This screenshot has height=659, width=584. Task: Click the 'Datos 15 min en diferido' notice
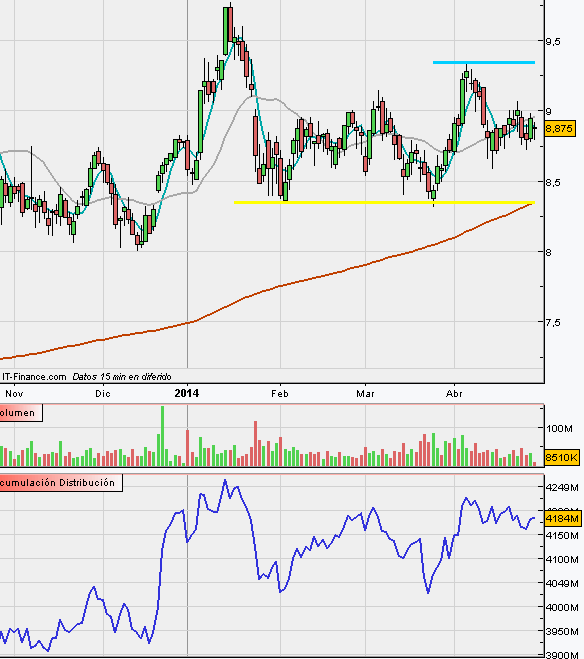pyautogui.click(x=121, y=377)
